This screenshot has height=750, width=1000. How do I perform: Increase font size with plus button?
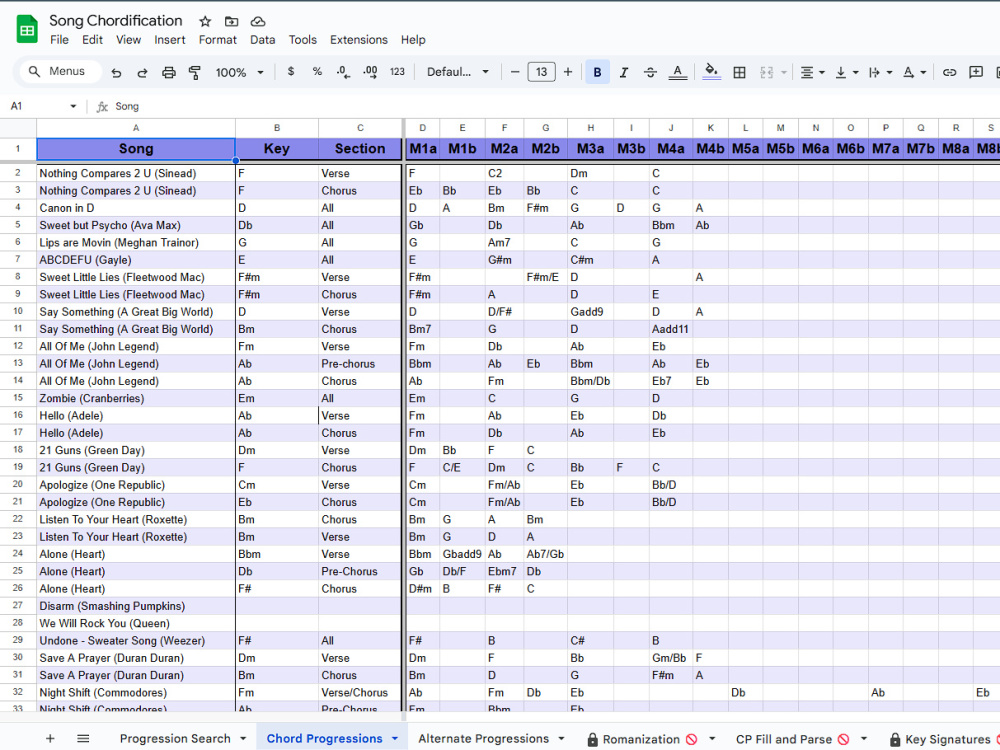pyautogui.click(x=568, y=71)
